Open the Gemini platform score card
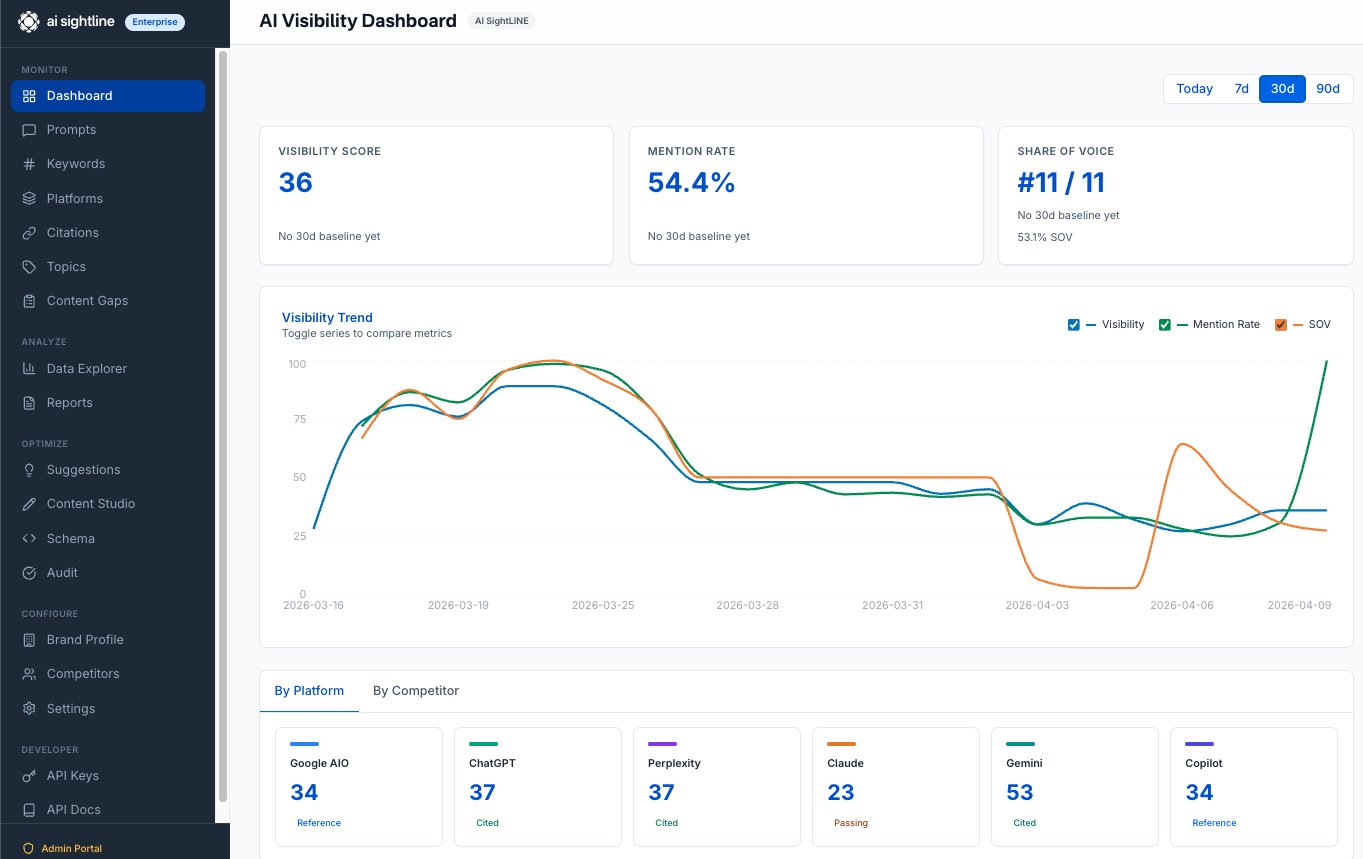Viewport: 1363px width, 859px height. pyautogui.click(x=1075, y=787)
